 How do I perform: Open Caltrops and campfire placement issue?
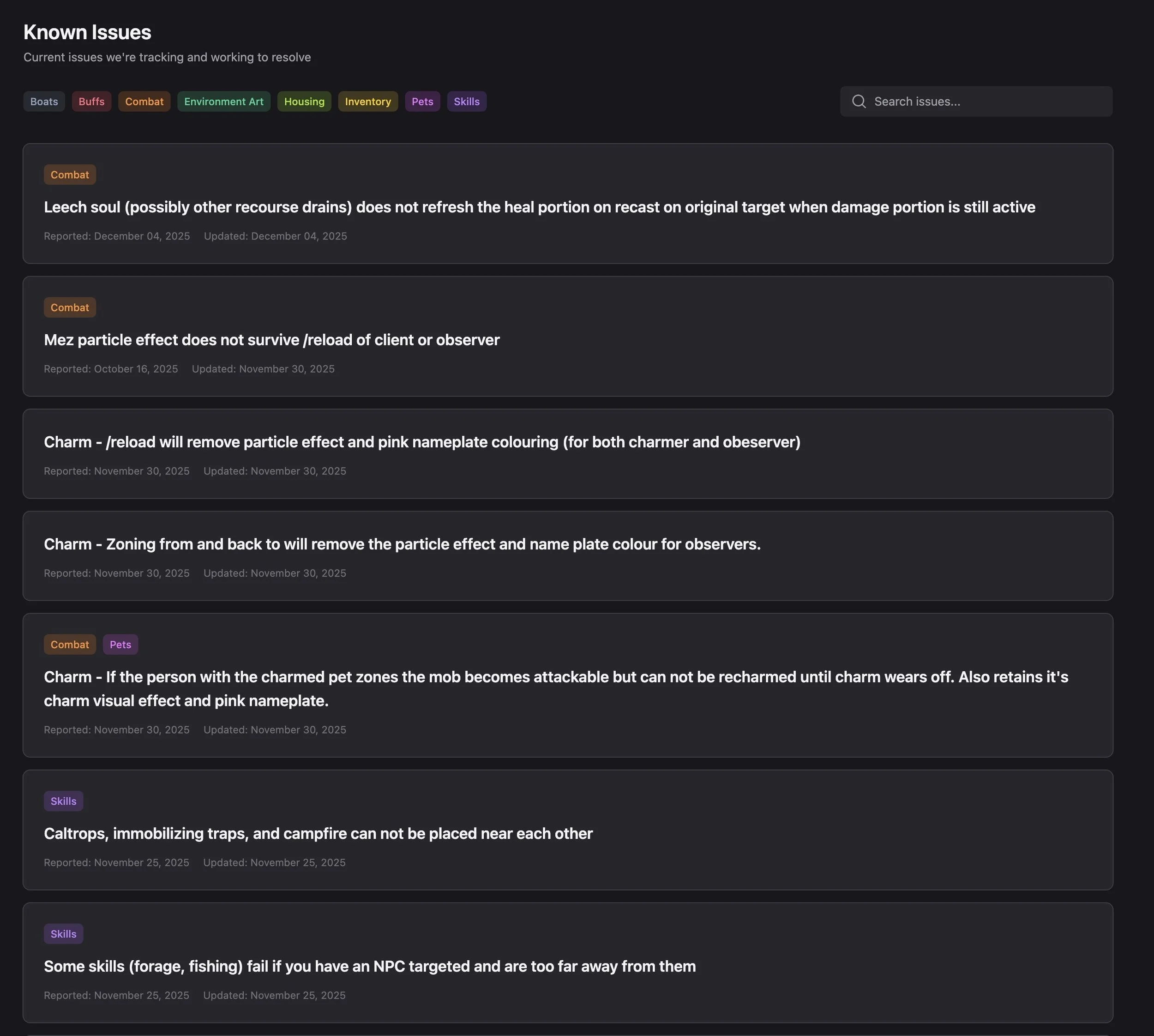click(x=568, y=830)
